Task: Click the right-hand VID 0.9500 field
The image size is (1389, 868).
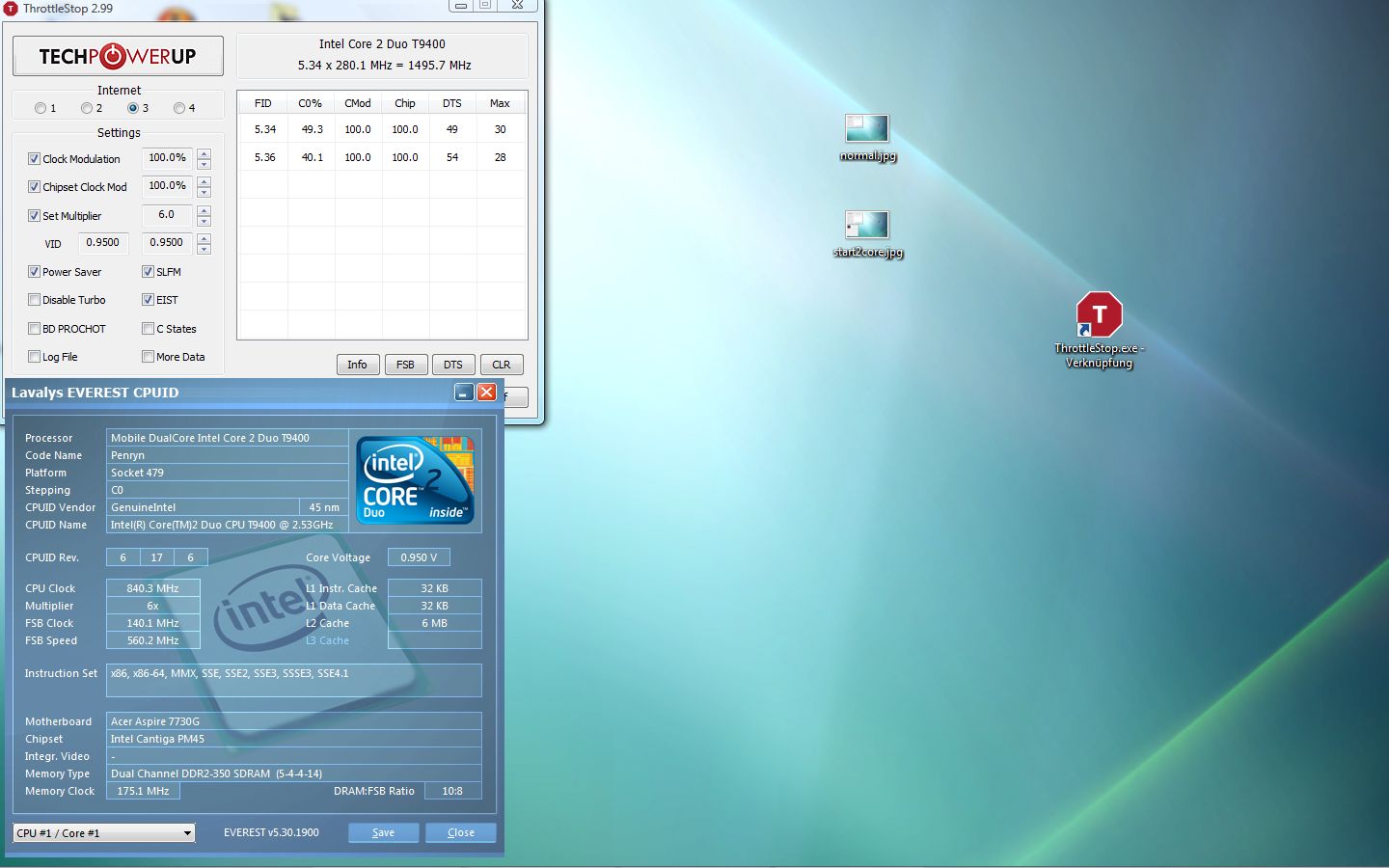Action: click(x=168, y=243)
